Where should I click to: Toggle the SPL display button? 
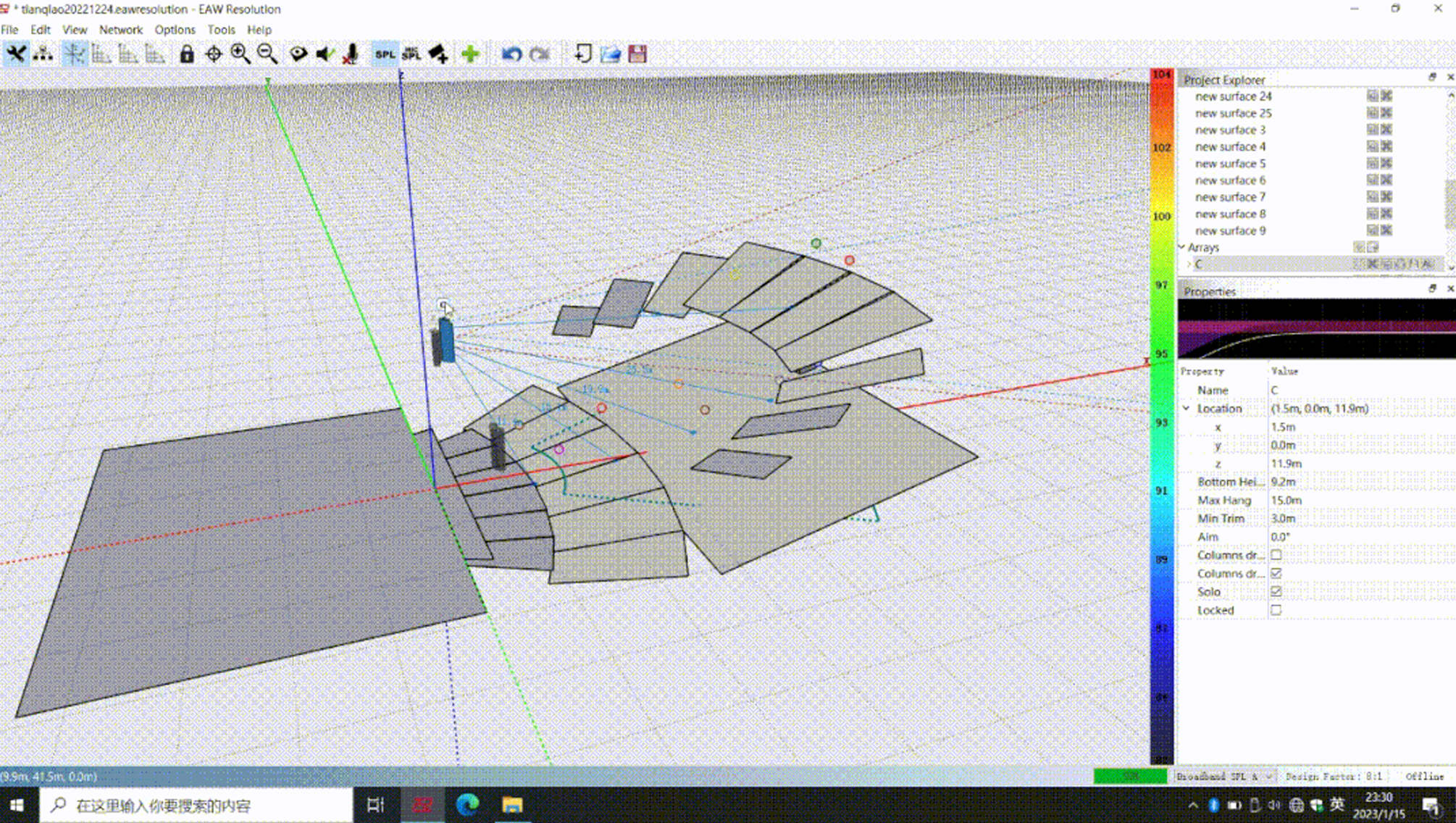tap(385, 54)
